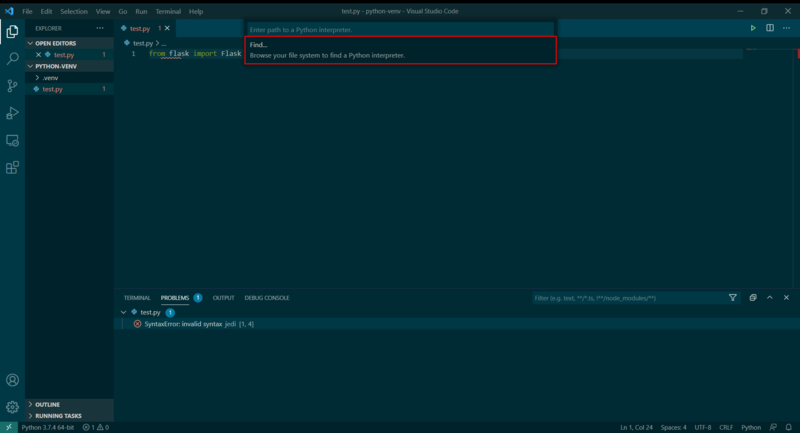800x433 pixels.
Task: Open the Edit menu
Action: pyautogui.click(x=46, y=11)
